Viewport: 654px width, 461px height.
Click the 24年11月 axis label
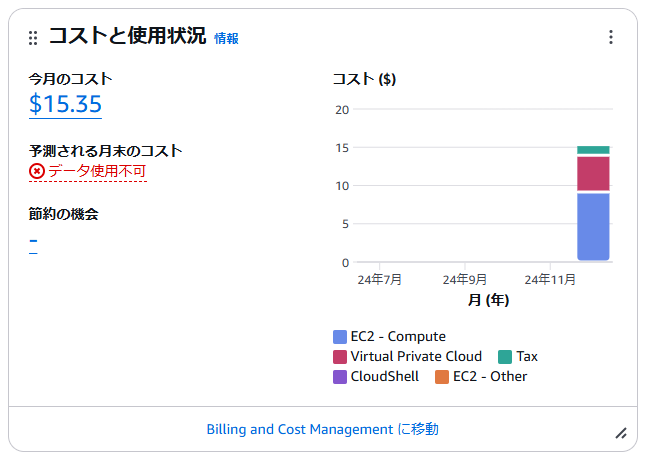(x=550, y=280)
